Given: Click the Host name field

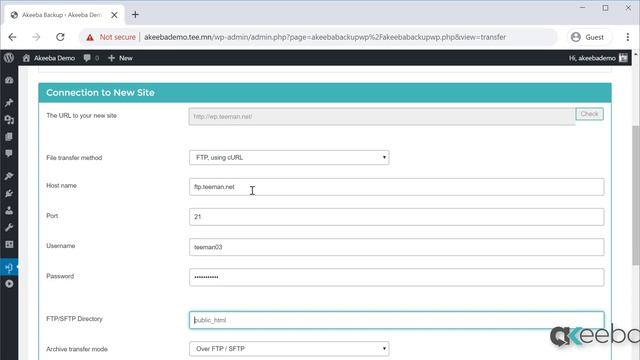Looking at the screenshot, I should 396,187.
